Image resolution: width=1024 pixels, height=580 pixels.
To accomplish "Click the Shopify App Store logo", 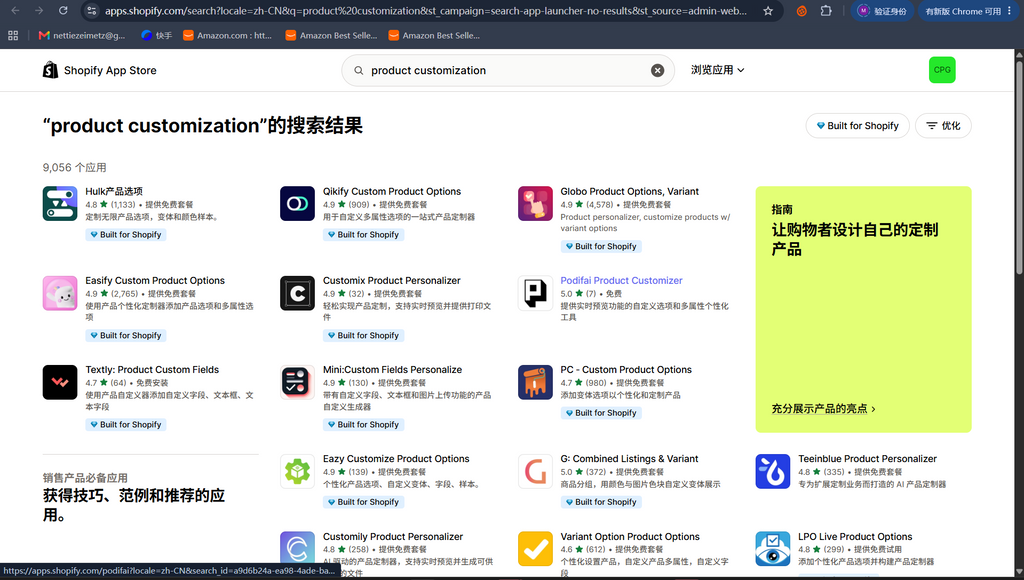I will point(99,70).
